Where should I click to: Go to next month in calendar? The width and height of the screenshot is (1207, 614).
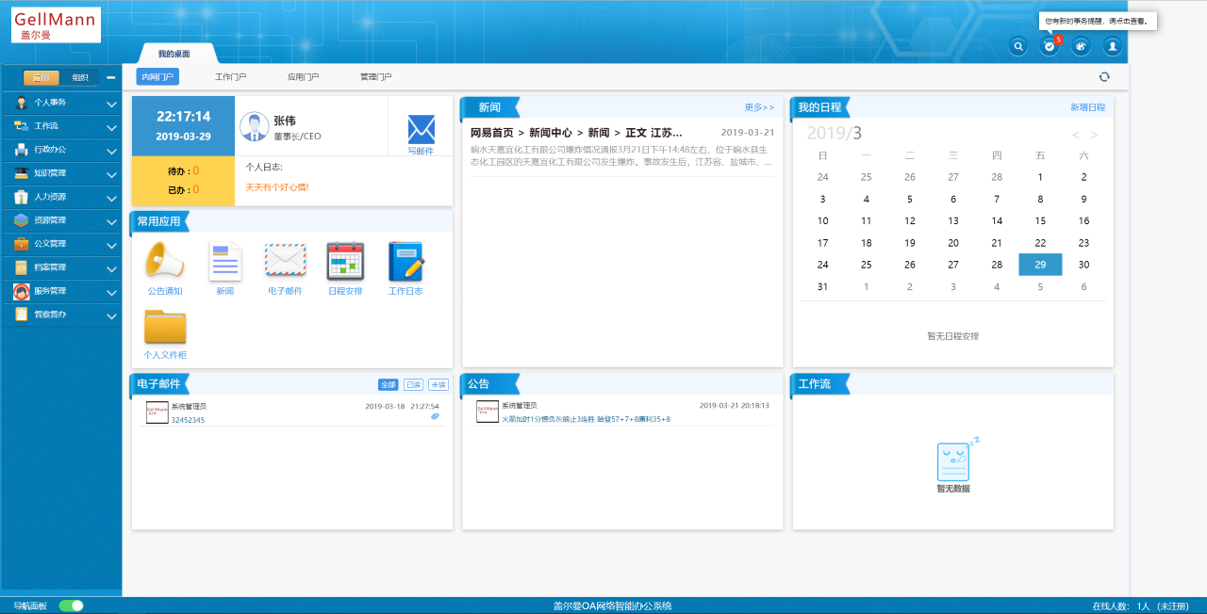[1094, 135]
